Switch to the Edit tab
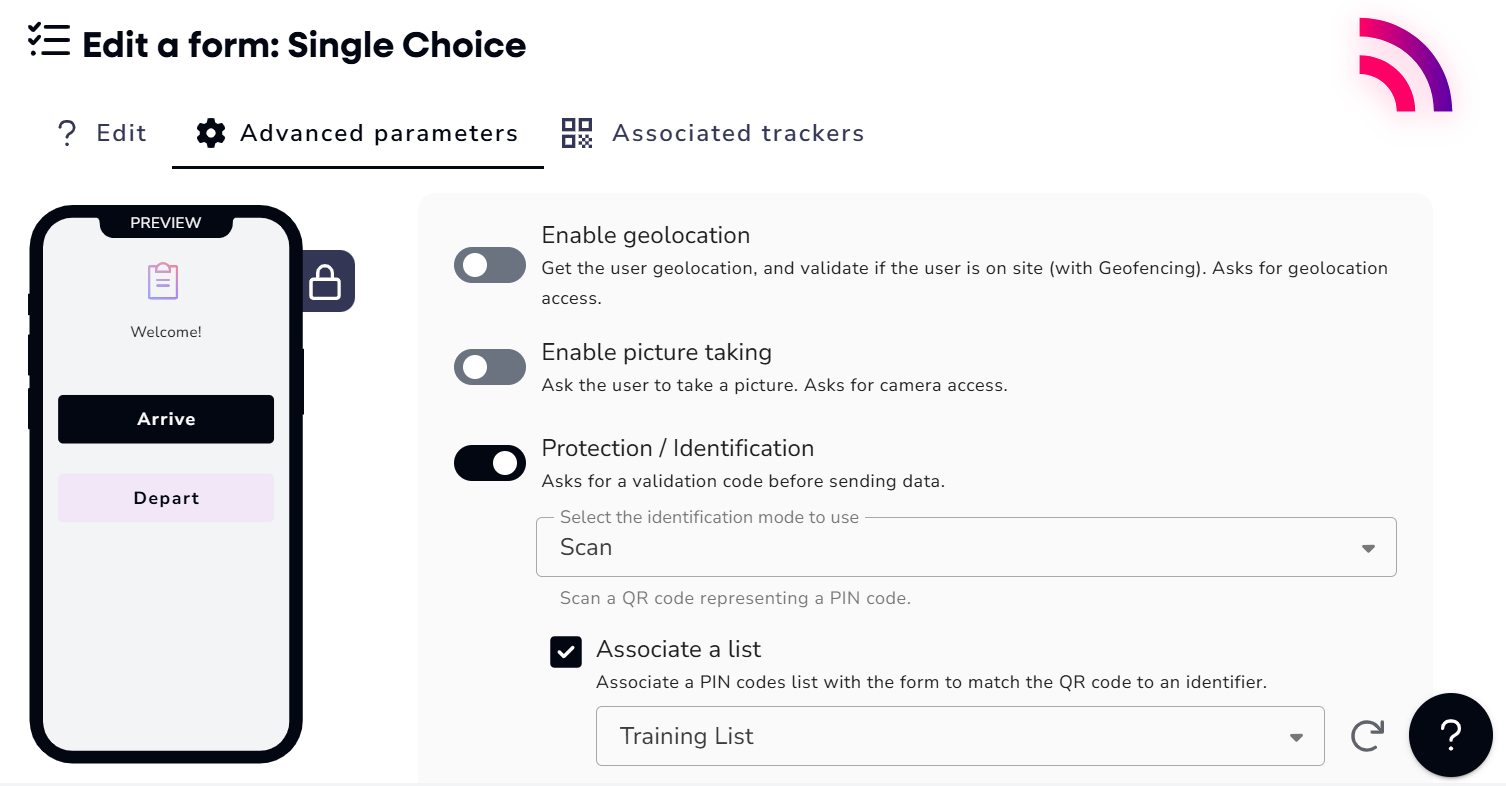 coord(102,133)
